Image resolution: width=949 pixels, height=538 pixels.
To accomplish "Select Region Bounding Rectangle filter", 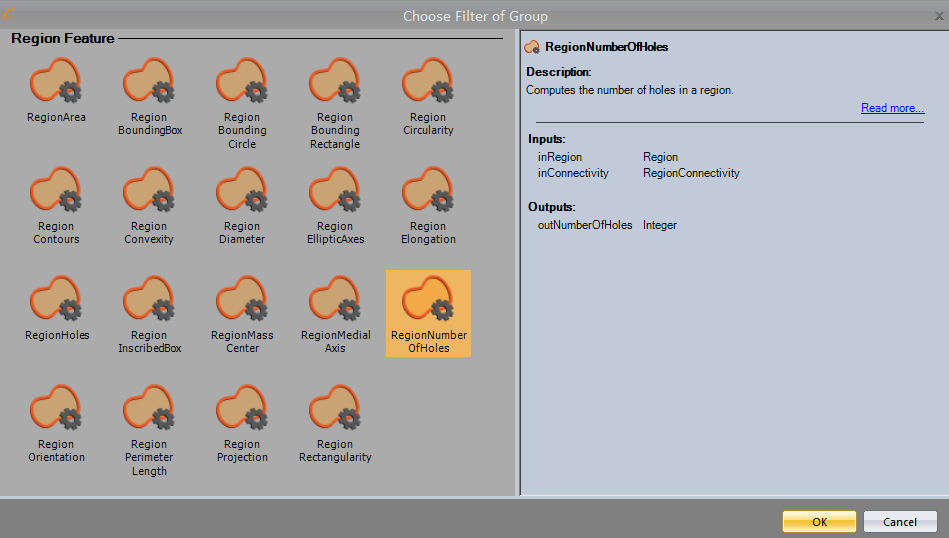I will 335,82.
